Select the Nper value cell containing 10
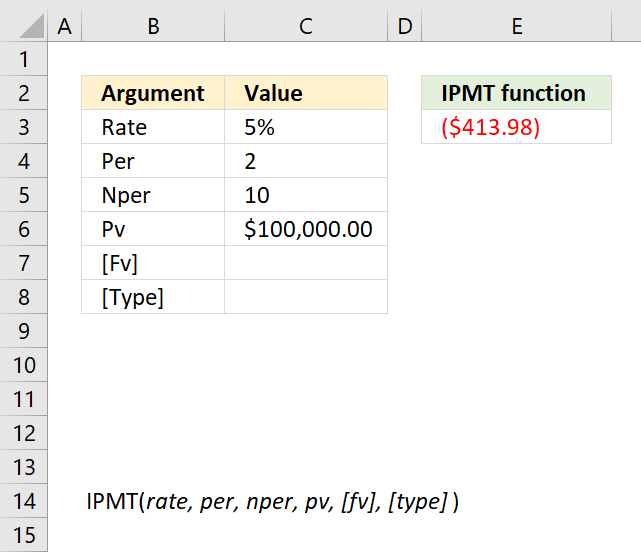 tap(306, 195)
